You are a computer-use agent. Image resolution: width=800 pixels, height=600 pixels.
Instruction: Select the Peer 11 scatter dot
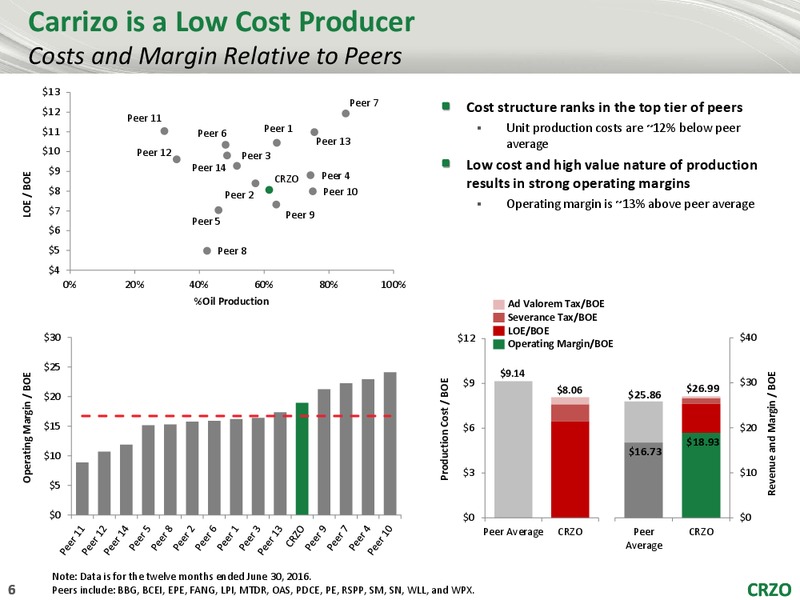pos(164,131)
